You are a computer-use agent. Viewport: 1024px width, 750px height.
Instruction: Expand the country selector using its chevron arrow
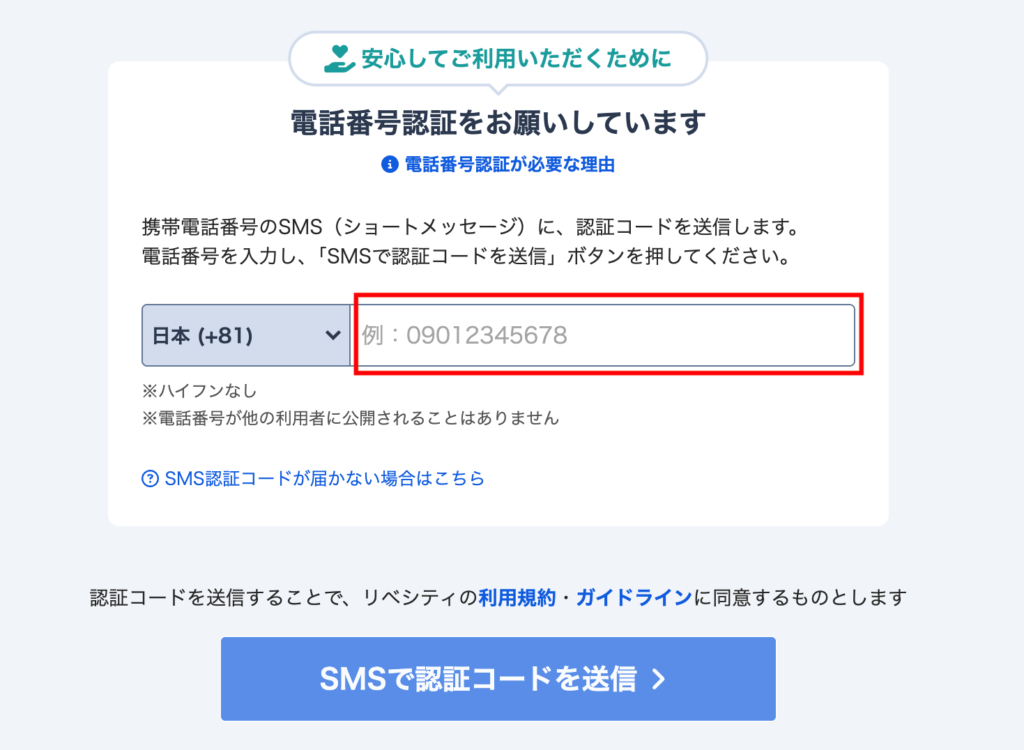(333, 335)
